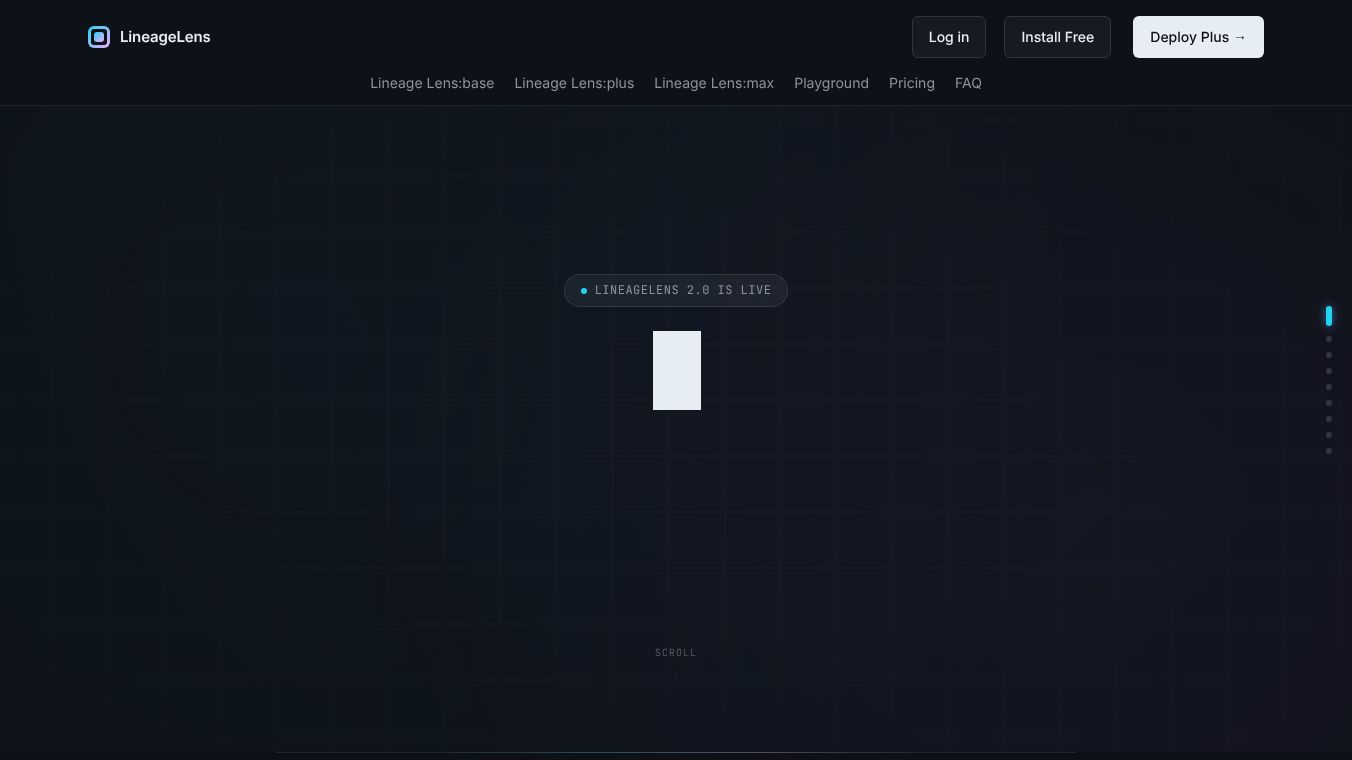This screenshot has height=760, width=1352.
Task: Click the LineageLens square logo icon
Action: click(x=99, y=37)
